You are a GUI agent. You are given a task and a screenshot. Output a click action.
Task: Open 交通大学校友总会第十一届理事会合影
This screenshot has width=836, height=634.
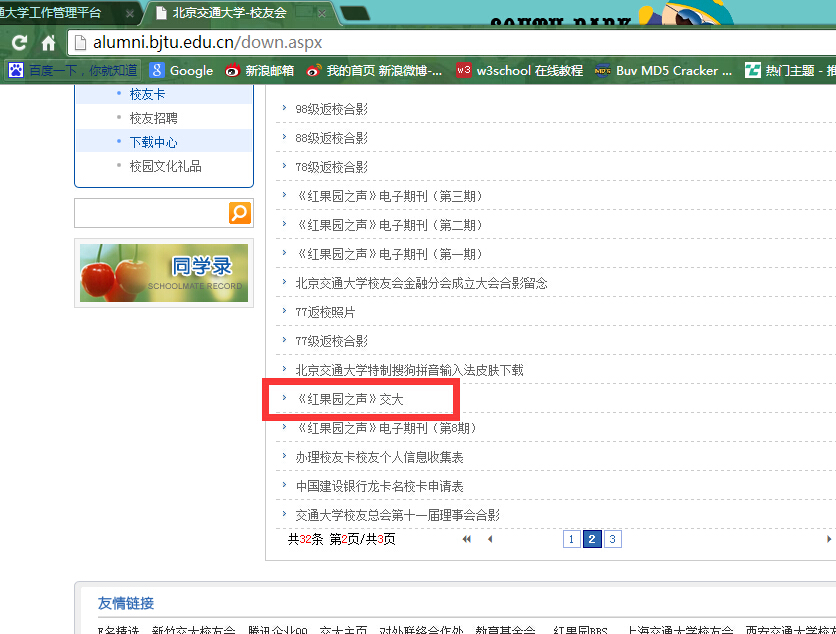pos(398,515)
